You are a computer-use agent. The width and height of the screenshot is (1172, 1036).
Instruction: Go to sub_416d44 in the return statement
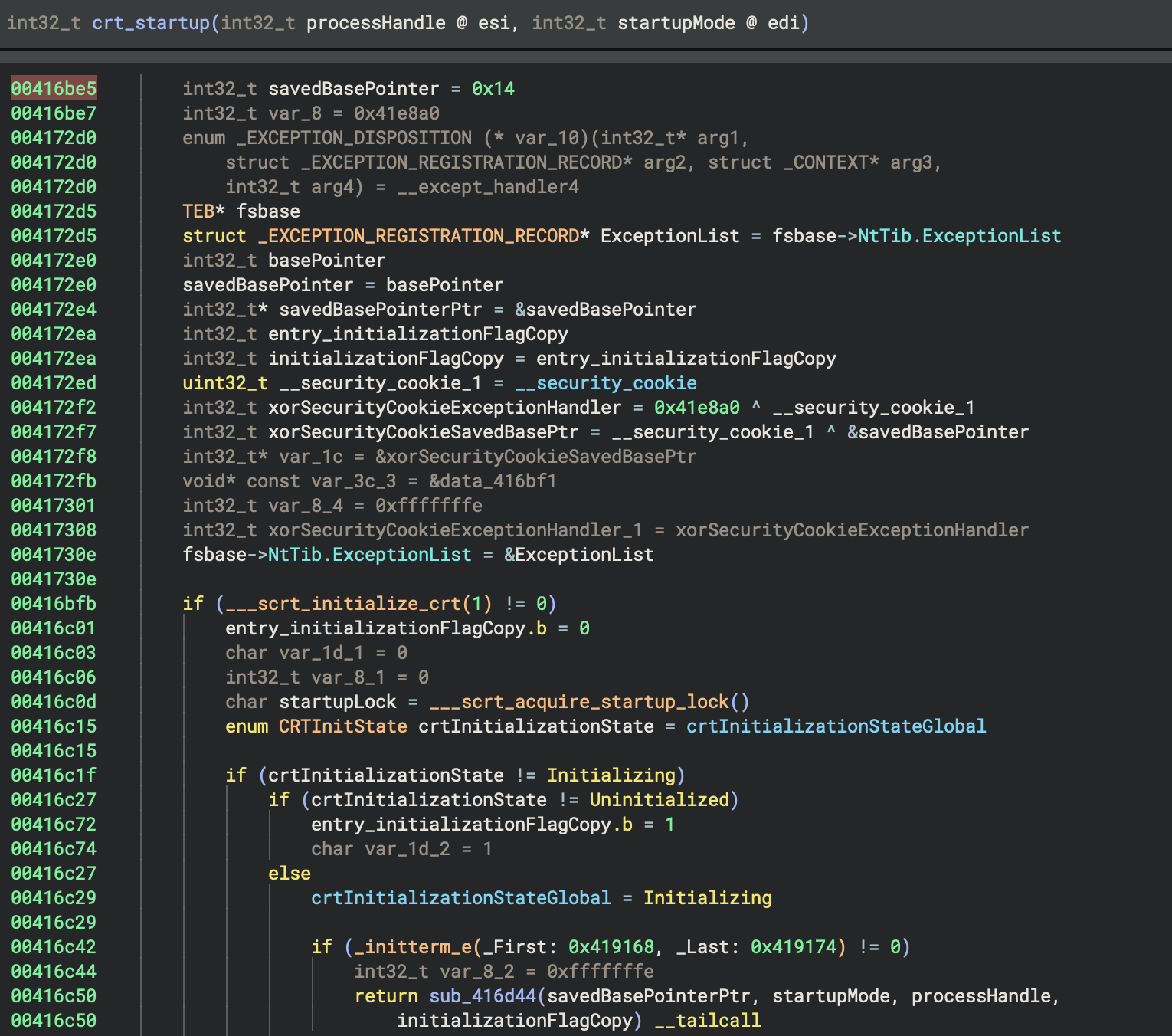click(x=483, y=996)
